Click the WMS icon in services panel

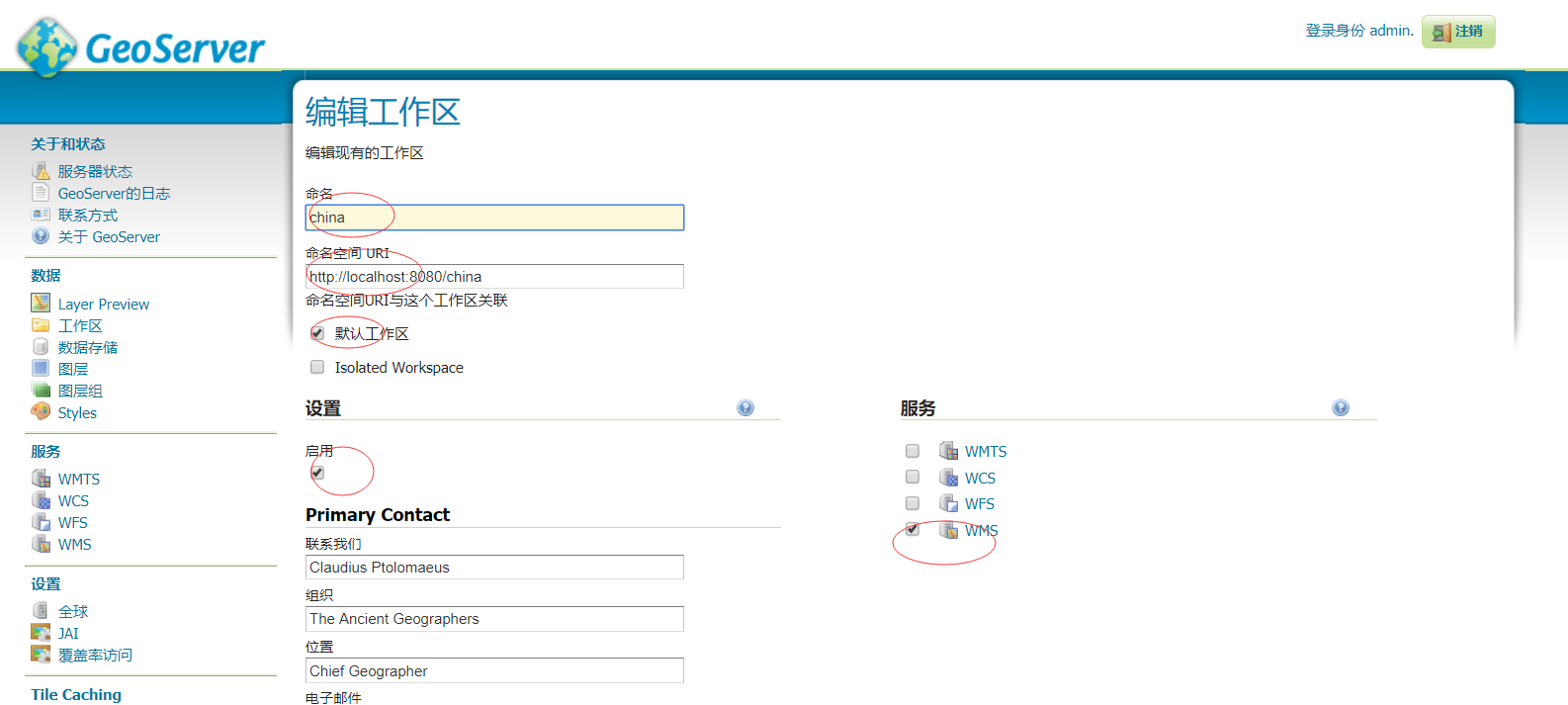[x=948, y=530]
